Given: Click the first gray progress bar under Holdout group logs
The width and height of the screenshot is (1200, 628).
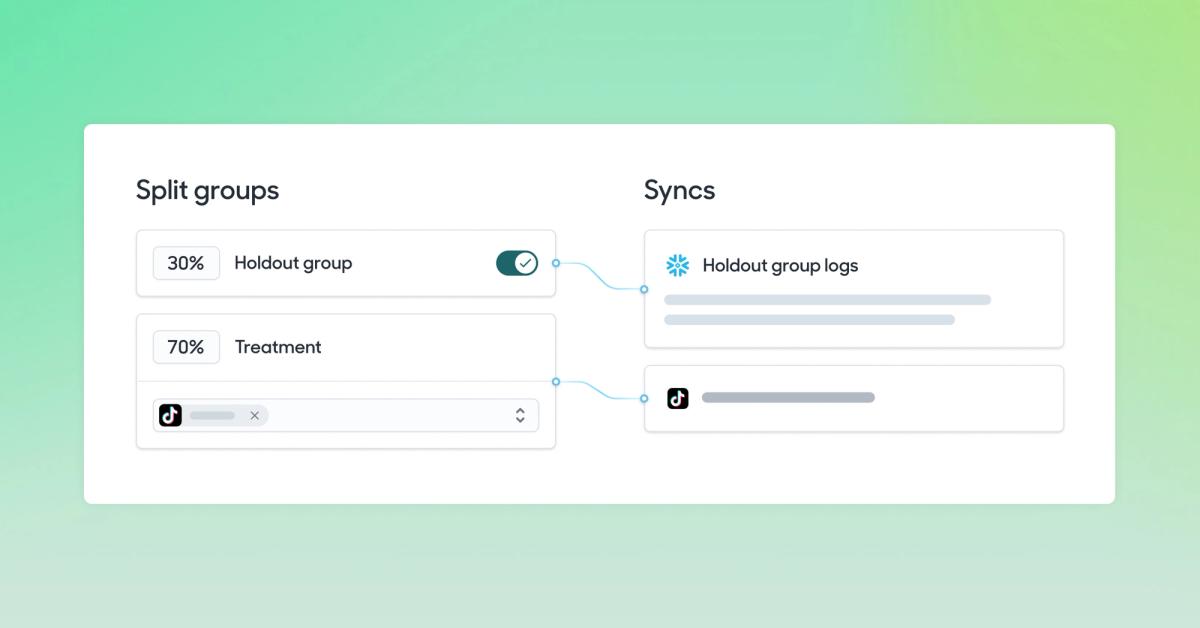Looking at the screenshot, I should coord(825,300).
